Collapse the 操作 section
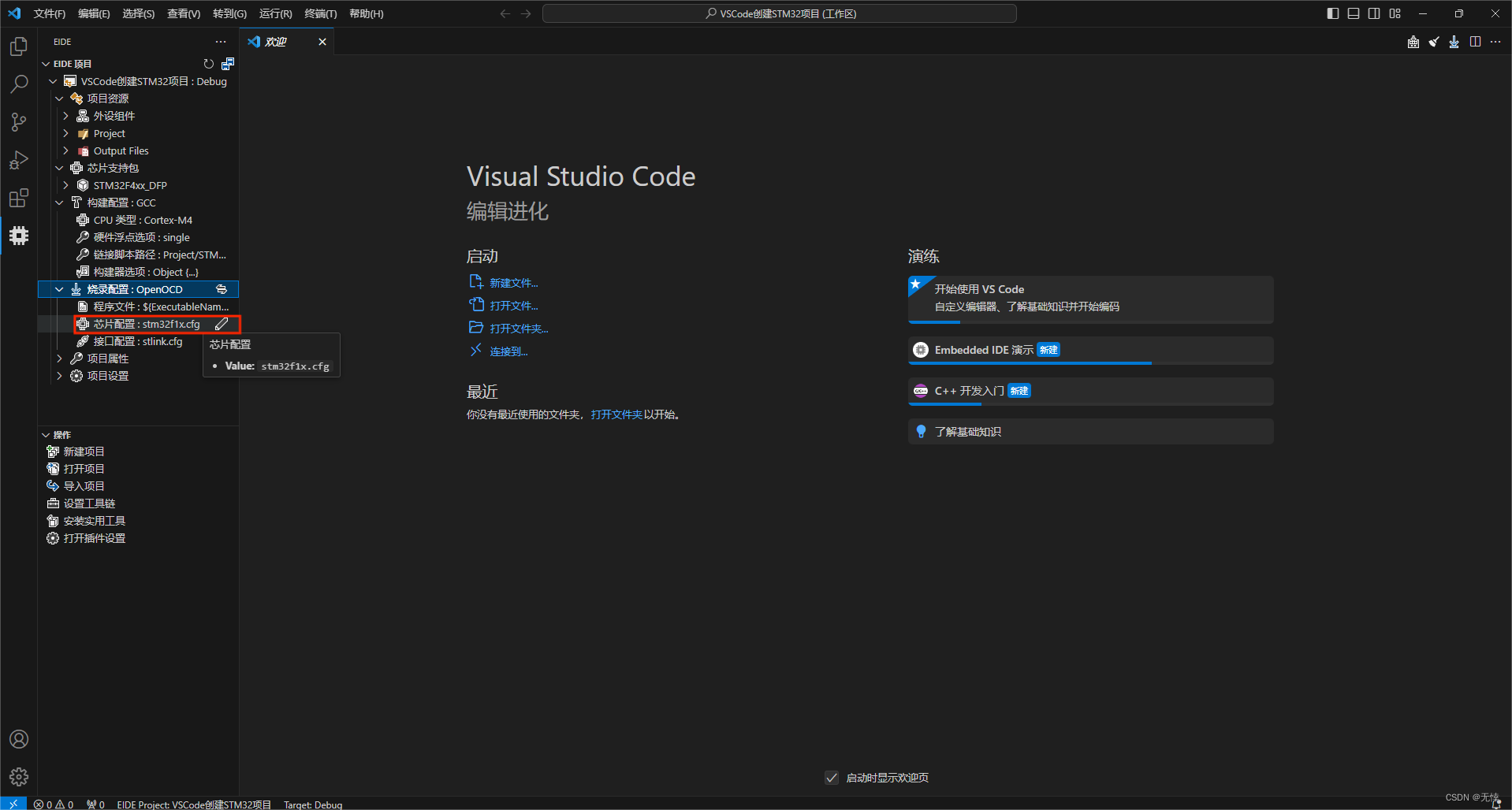 46,435
